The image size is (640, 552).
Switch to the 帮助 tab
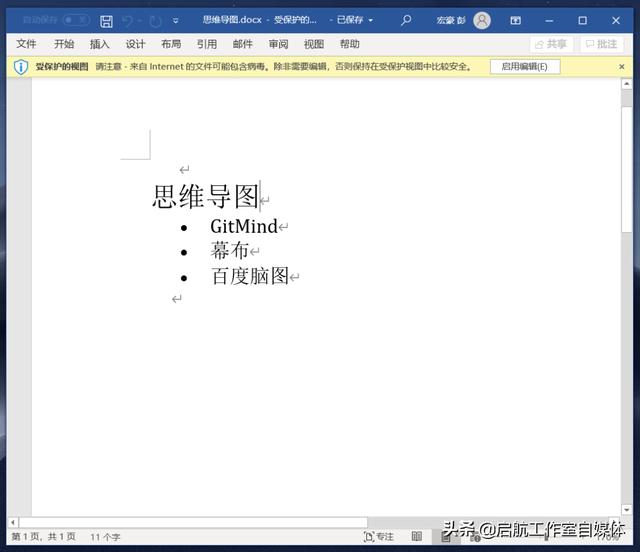(x=350, y=44)
